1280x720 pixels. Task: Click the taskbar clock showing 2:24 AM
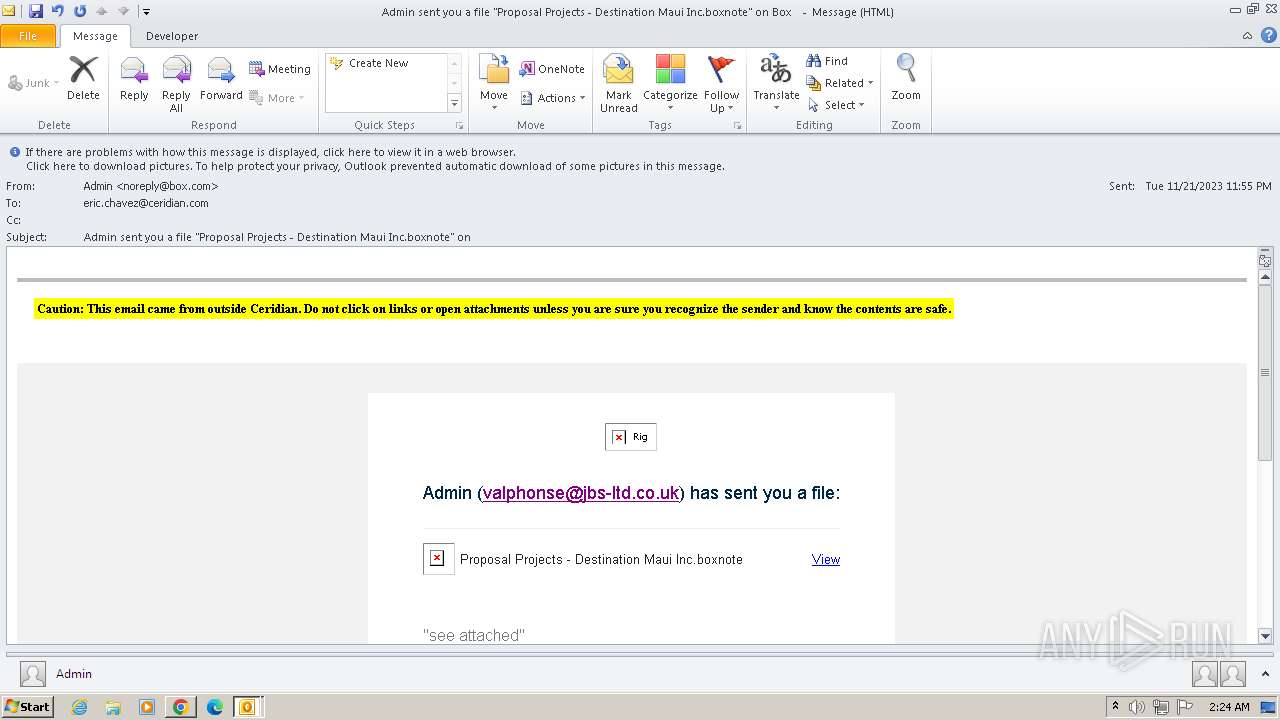point(1229,707)
